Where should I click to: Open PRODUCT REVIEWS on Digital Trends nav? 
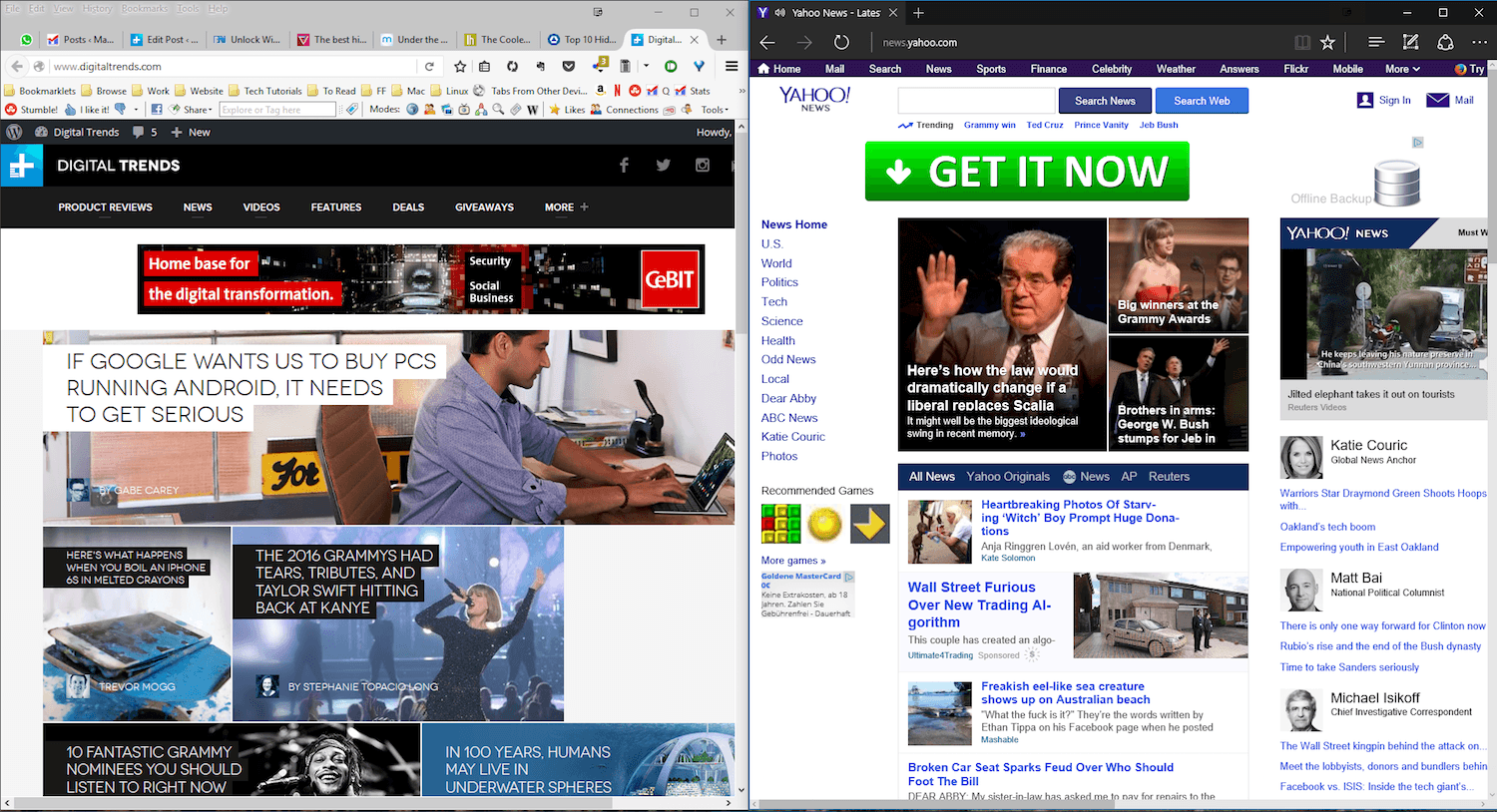(105, 207)
